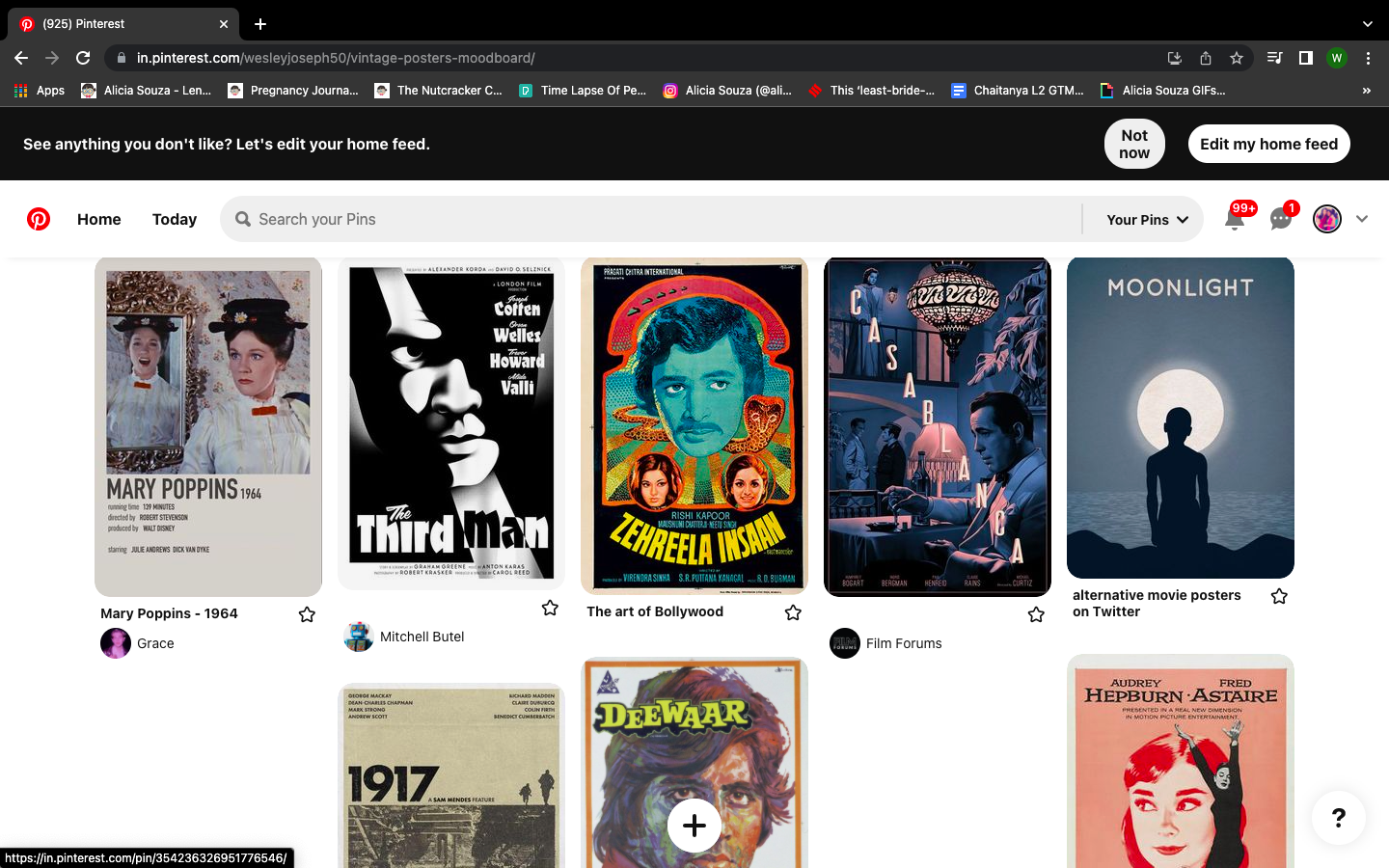This screenshot has width=1389, height=868.
Task: Open This 'least-bride-... bookmark
Action: tap(872, 91)
